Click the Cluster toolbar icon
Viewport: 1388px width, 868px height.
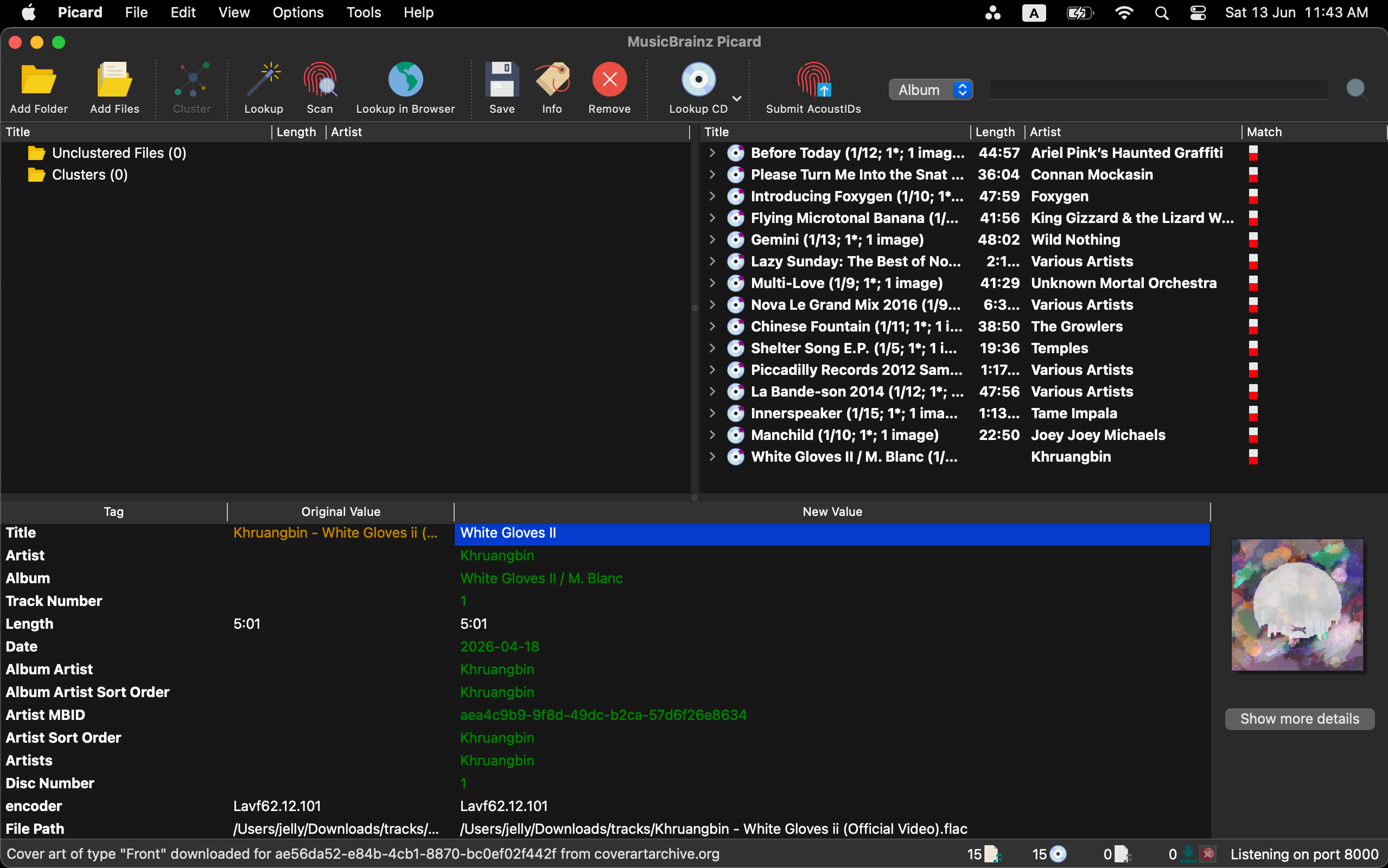click(192, 80)
